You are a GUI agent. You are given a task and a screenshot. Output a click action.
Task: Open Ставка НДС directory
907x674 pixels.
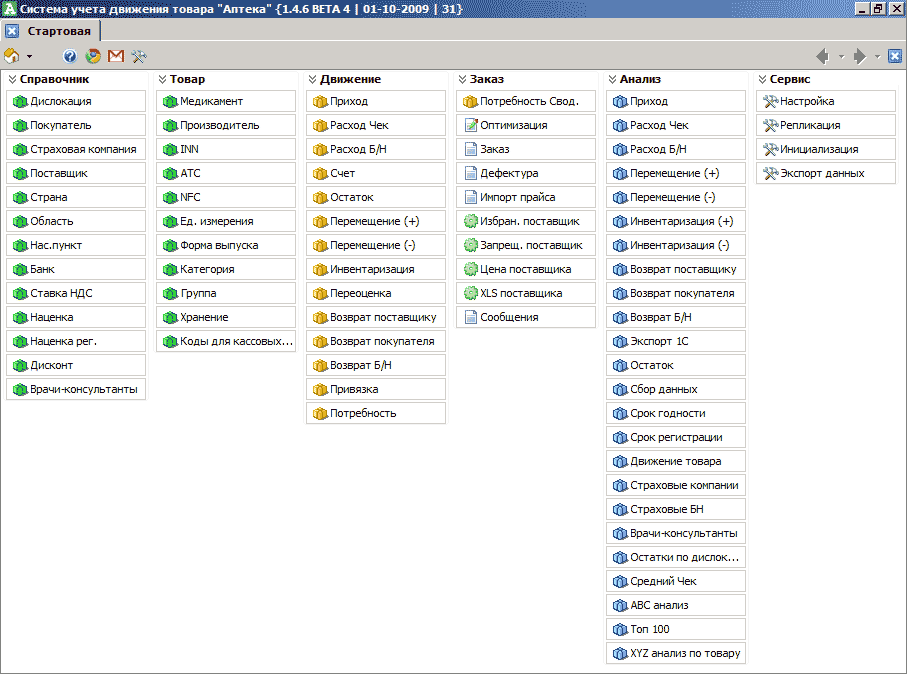click(76, 293)
